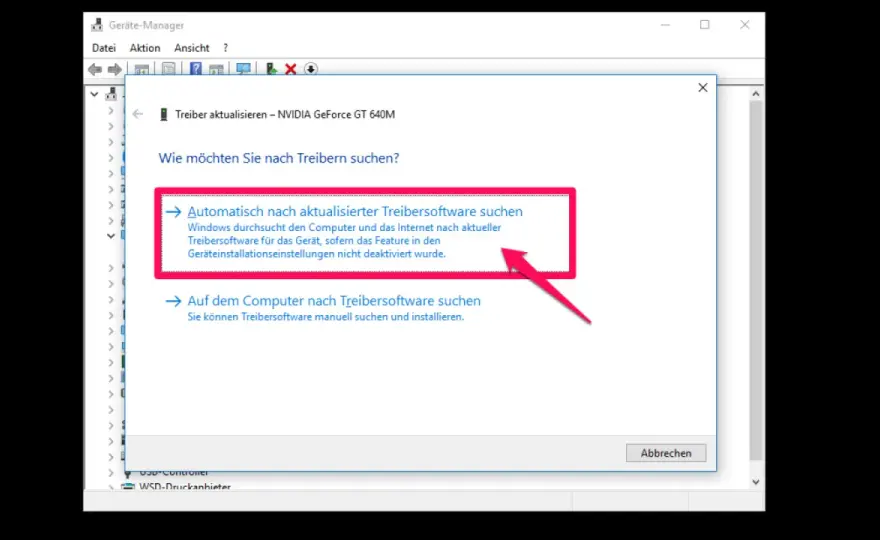This screenshot has width=880, height=540.
Task: Click the vertical scrollbar thumb of device tree
Action: click(755, 281)
